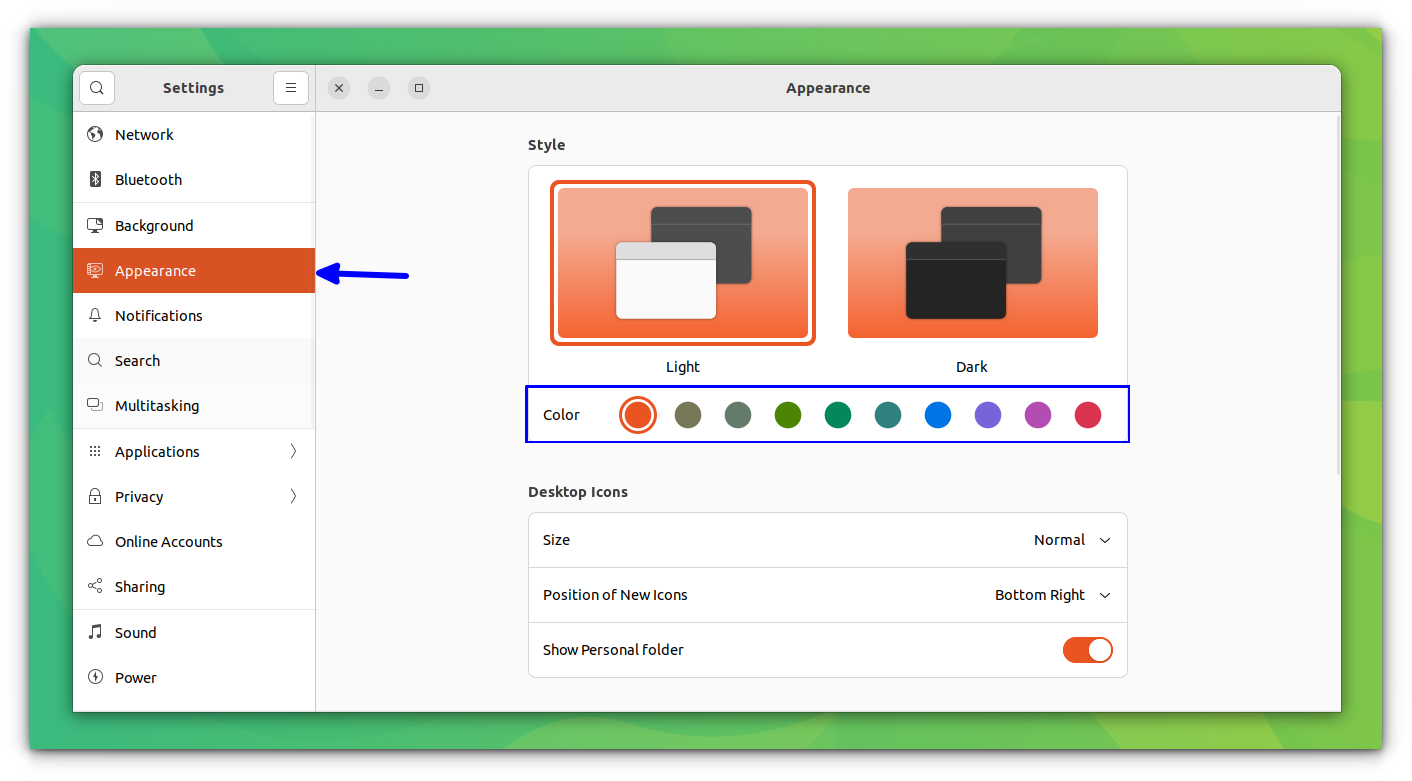
Task: Open the hamburger menu in Settings
Action: pyautogui.click(x=290, y=87)
